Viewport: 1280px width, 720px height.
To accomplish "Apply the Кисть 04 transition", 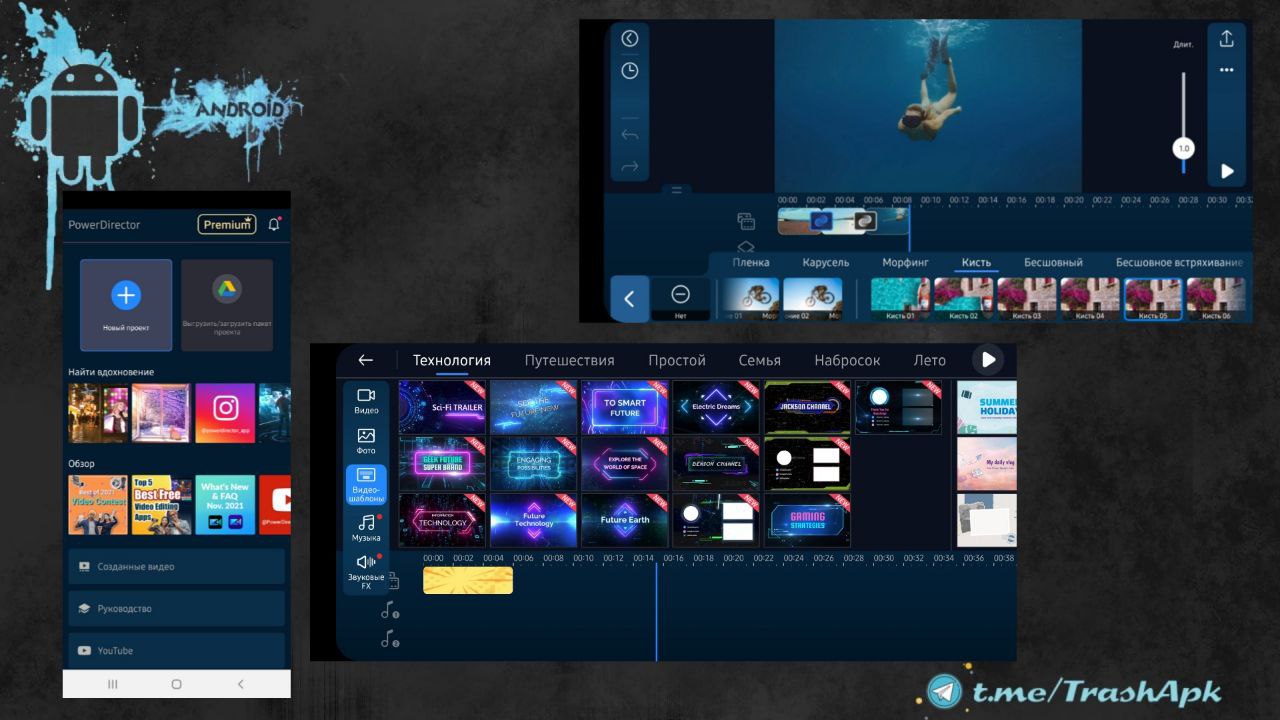I will coord(1090,299).
